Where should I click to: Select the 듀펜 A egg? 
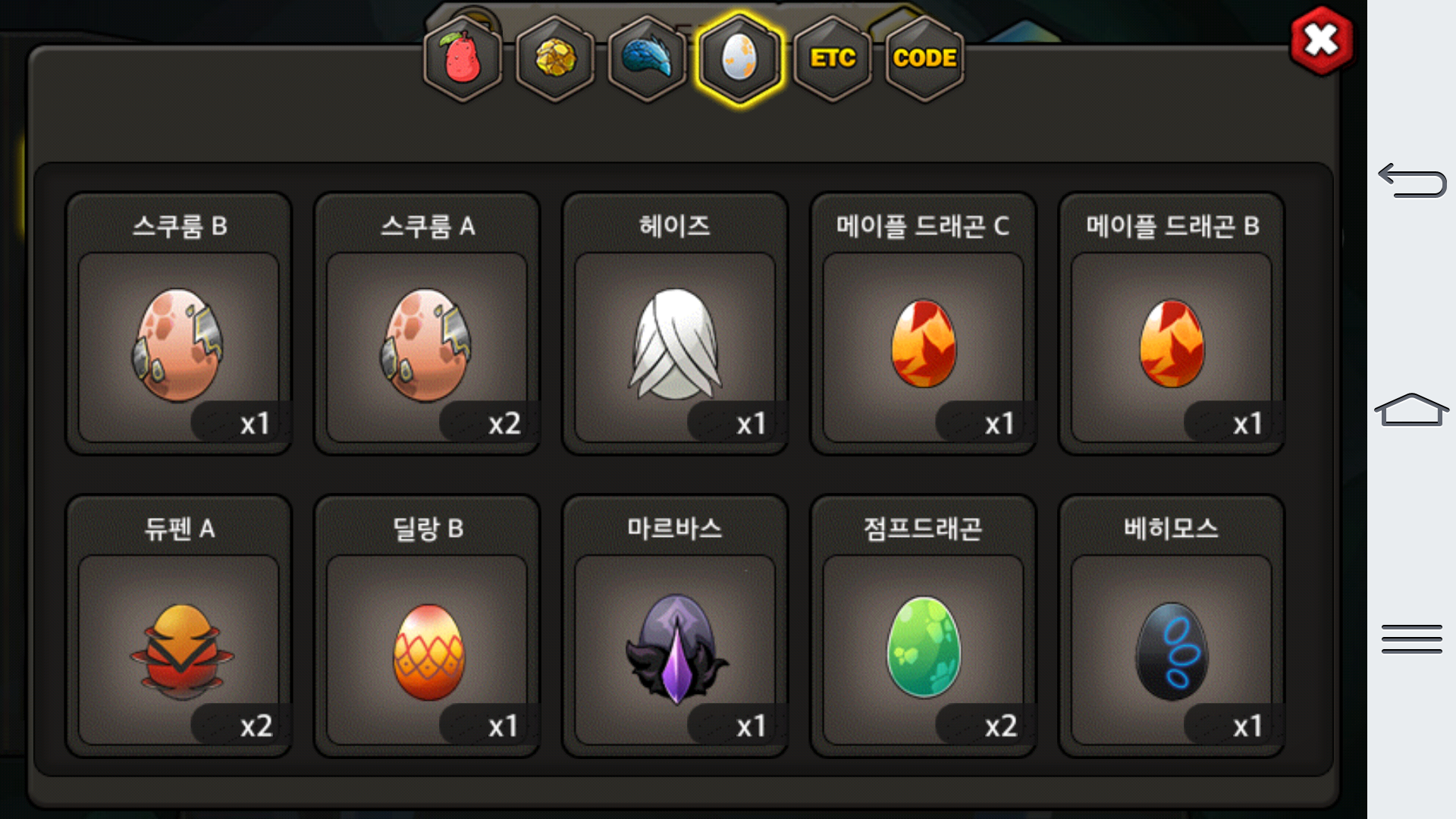point(179,626)
